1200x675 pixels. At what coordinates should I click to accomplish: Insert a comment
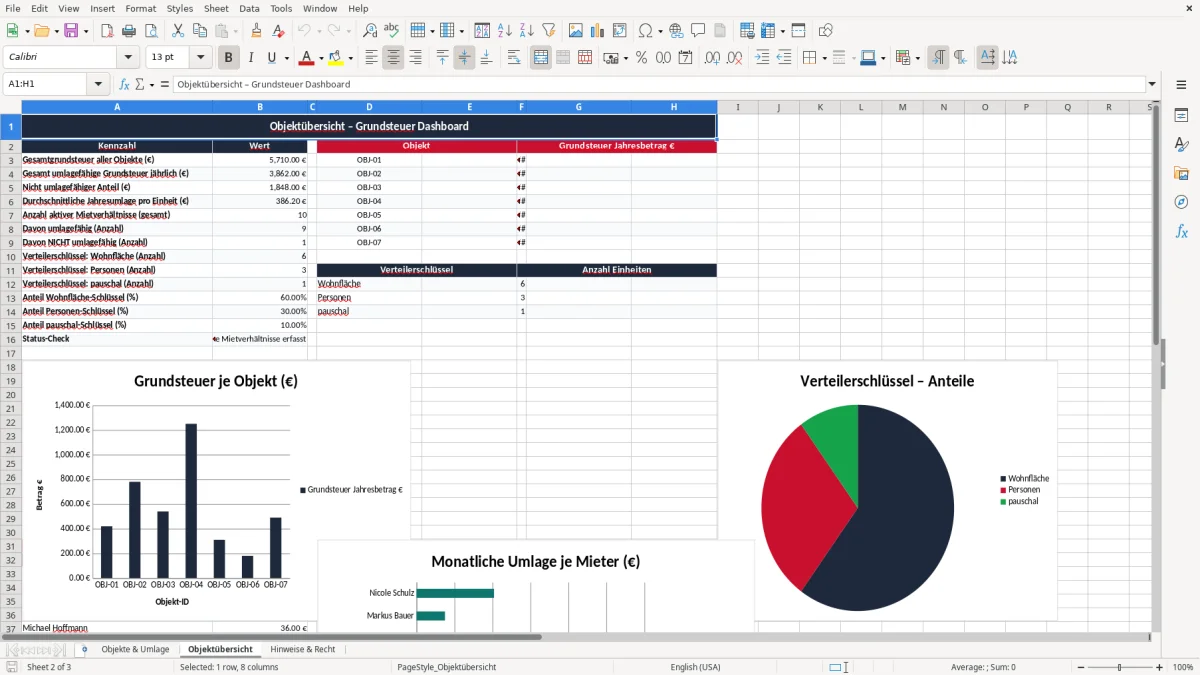tap(698, 31)
